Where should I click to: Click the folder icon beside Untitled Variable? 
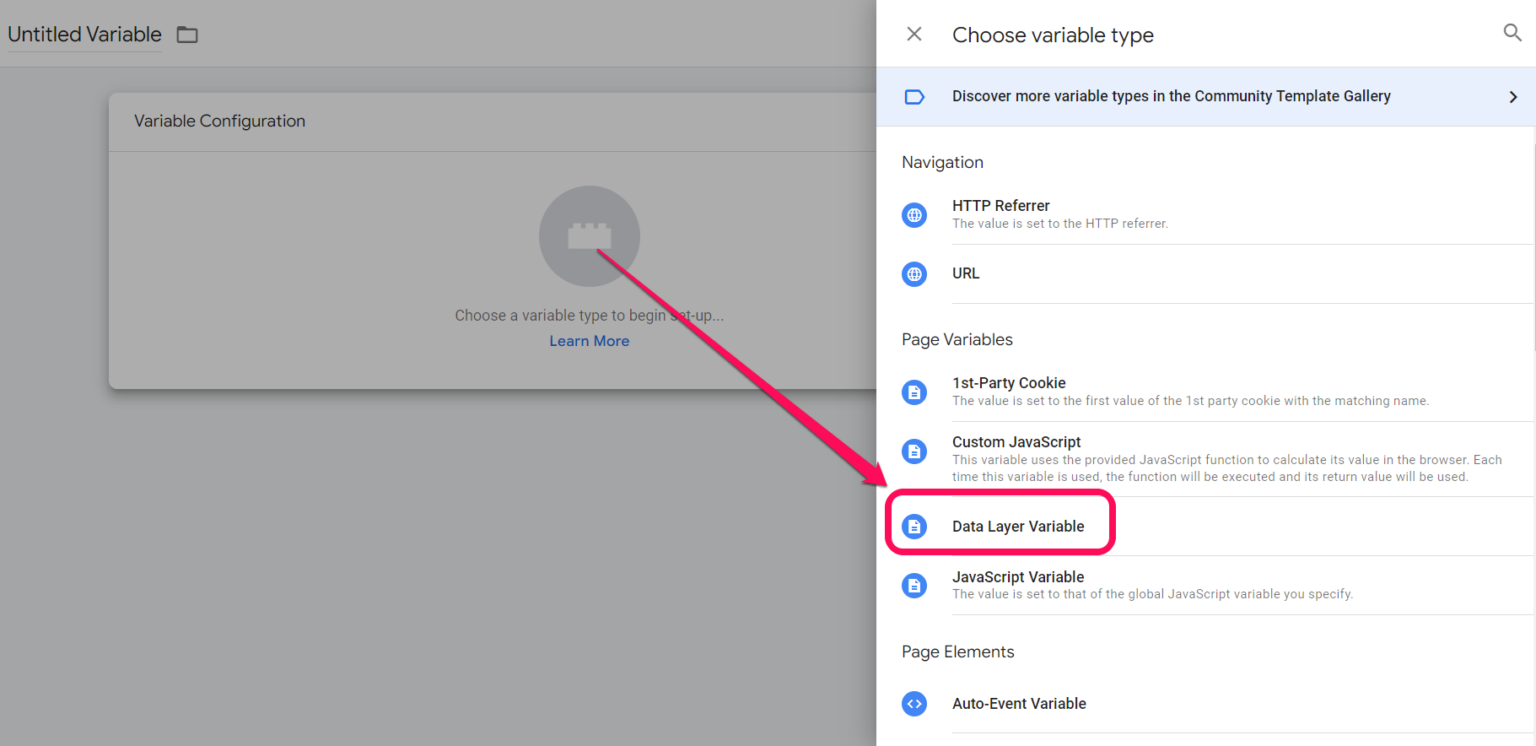tap(186, 33)
